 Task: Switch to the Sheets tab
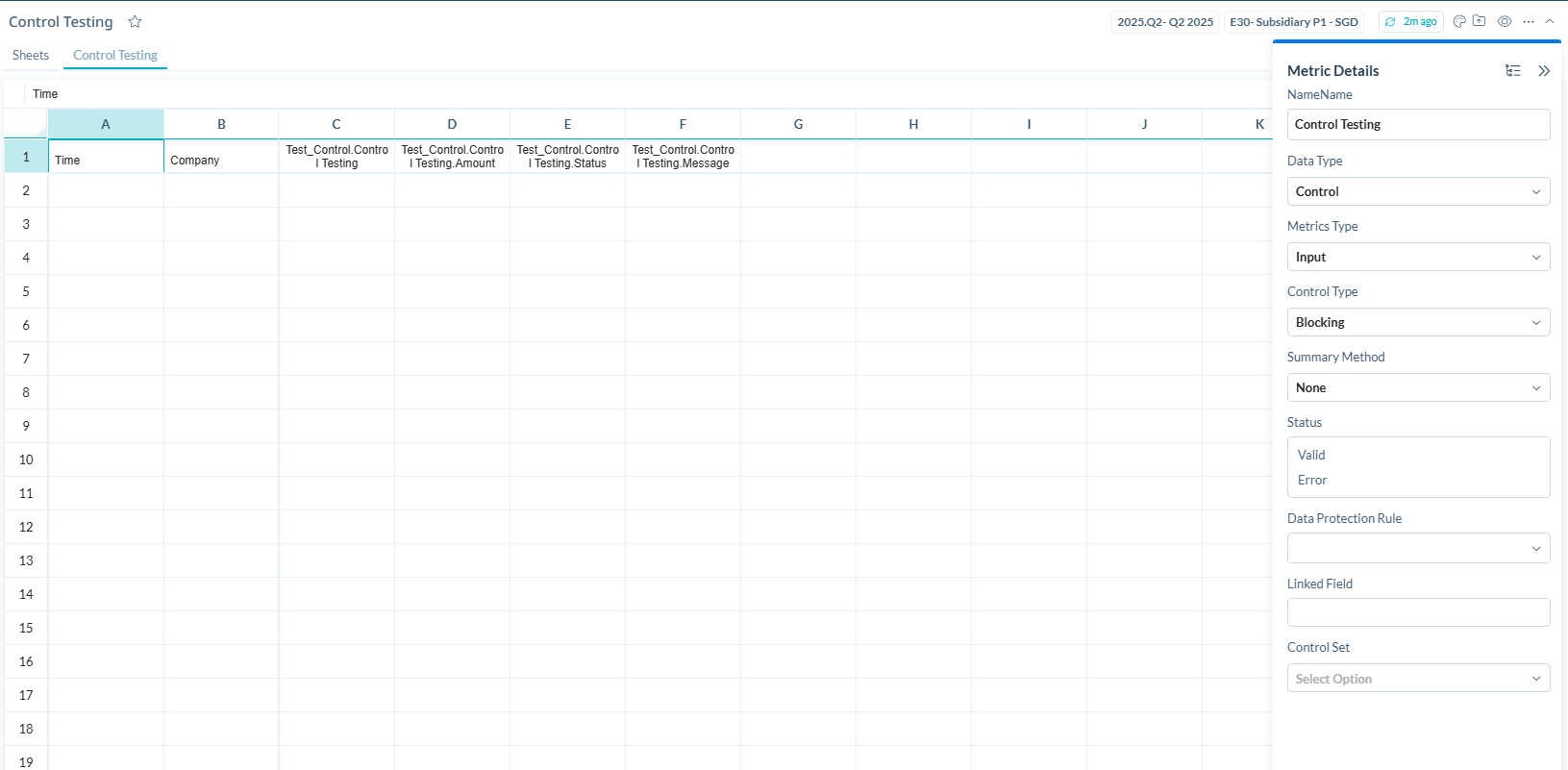tap(31, 56)
